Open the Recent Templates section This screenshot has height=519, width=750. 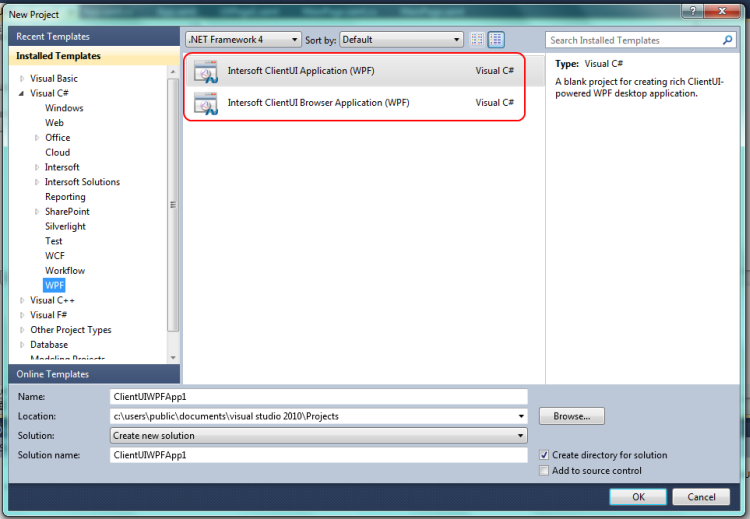94,36
